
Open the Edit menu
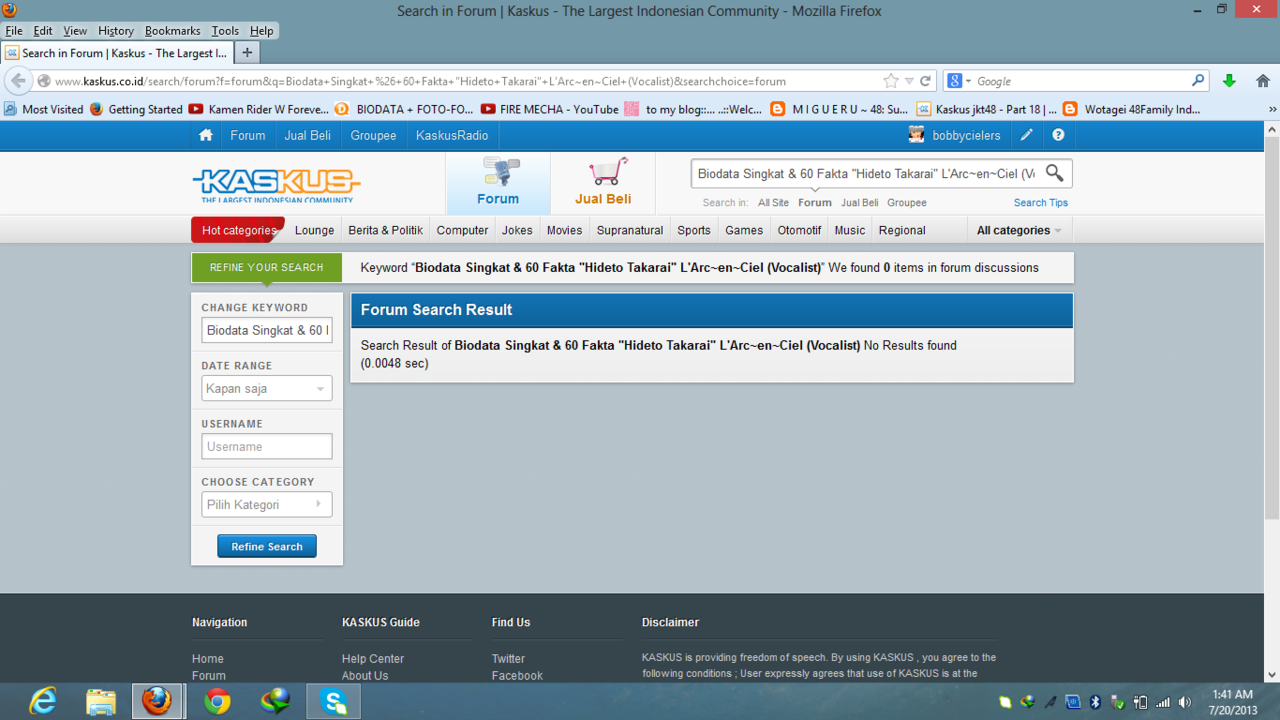pos(43,31)
